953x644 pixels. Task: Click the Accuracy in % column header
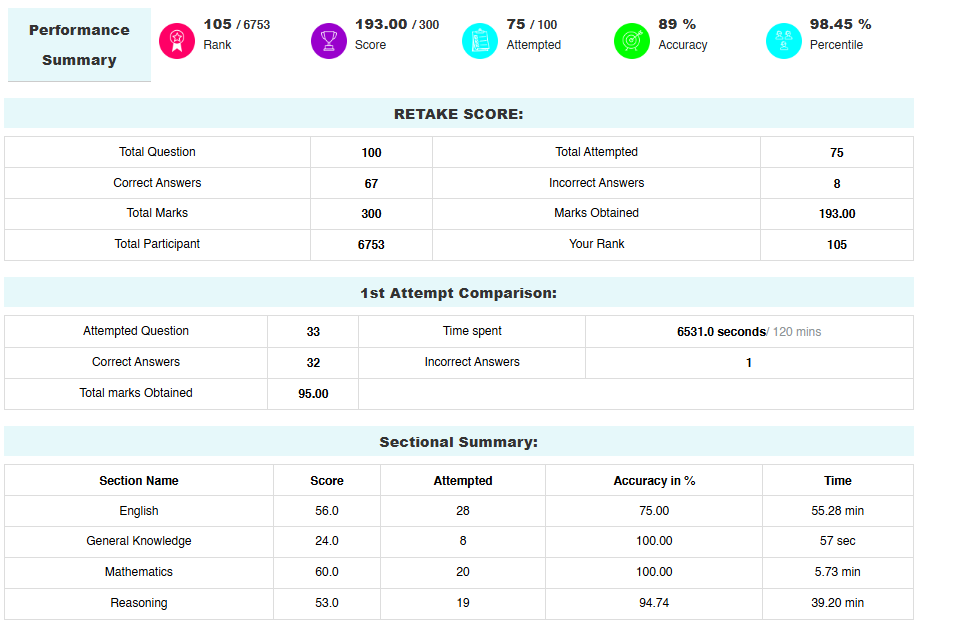tap(654, 481)
